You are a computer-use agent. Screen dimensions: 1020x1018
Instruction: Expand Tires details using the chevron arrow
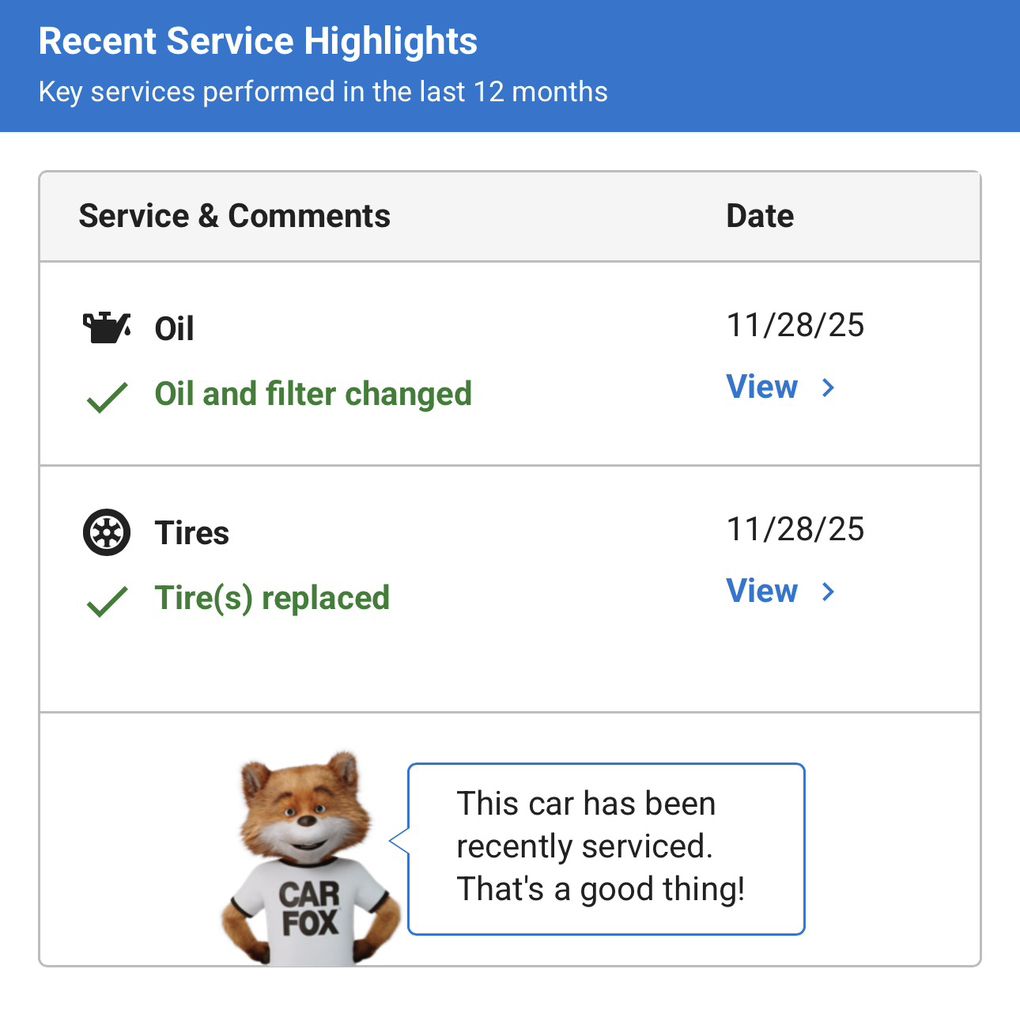[x=828, y=592]
